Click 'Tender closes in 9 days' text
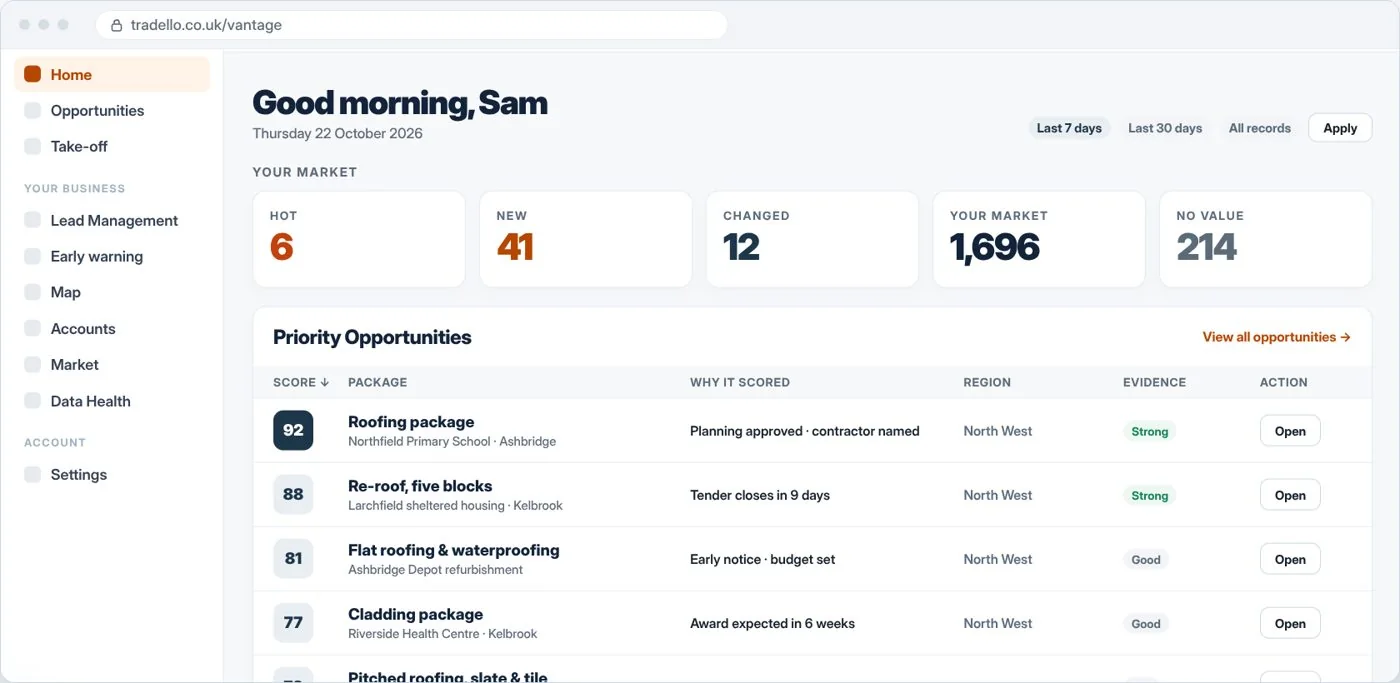This screenshot has height=683, width=1400. coord(760,495)
